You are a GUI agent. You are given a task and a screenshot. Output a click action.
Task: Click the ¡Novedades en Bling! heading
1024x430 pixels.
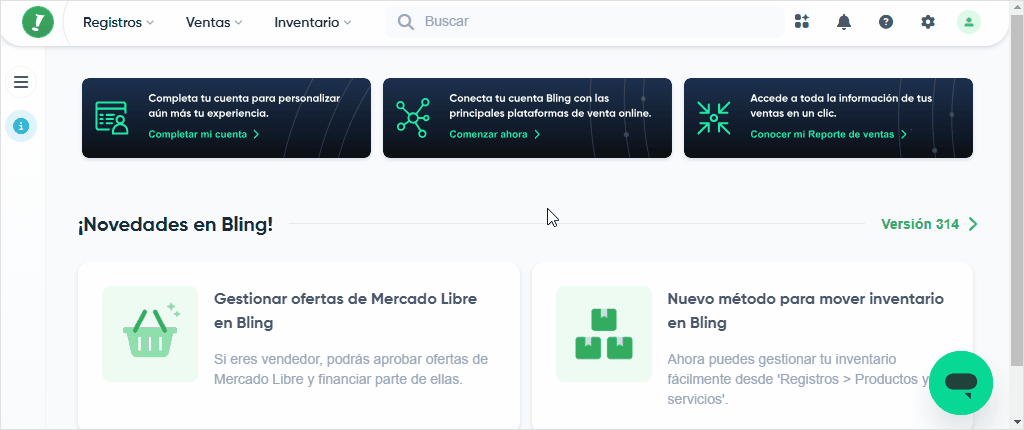(176, 225)
